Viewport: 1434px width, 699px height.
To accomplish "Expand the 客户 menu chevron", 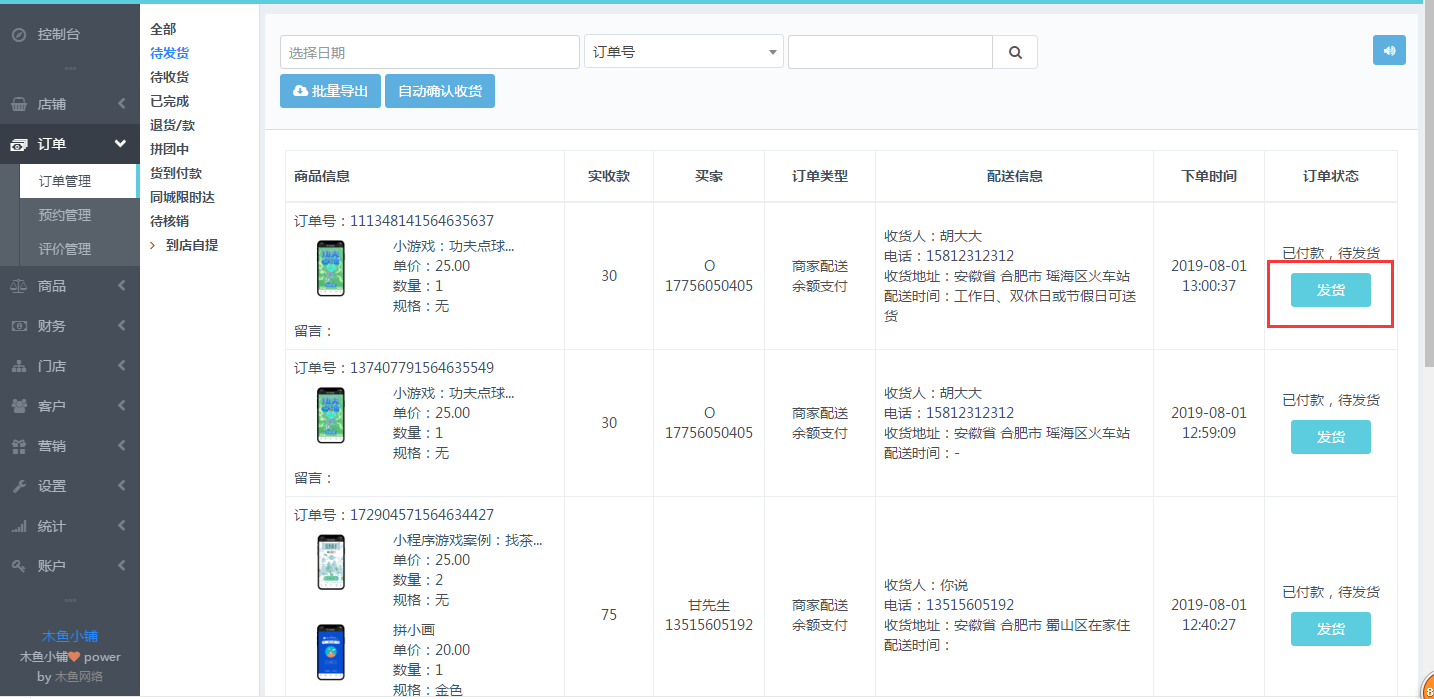I will click(x=121, y=406).
